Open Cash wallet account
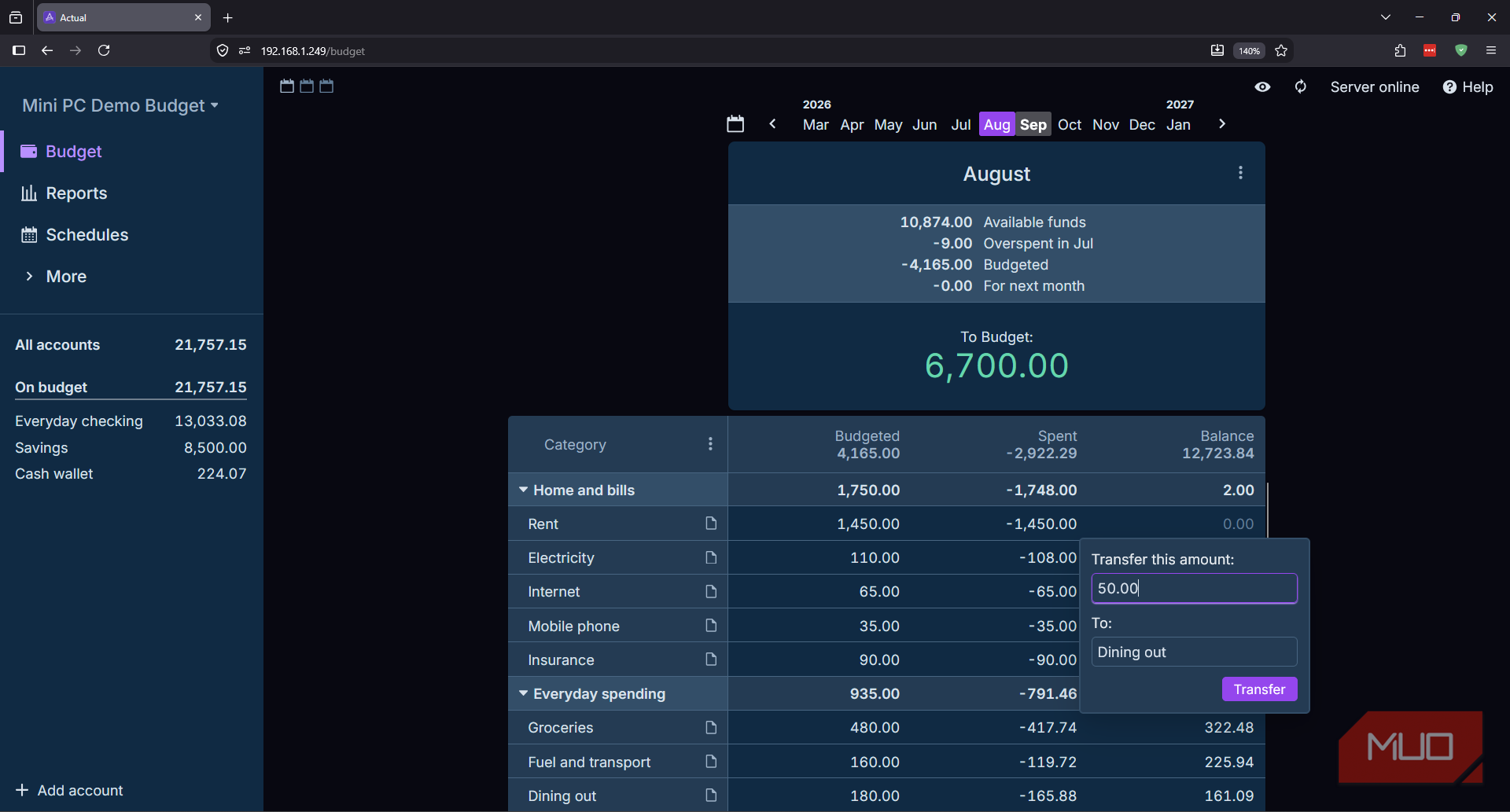Viewport: 1510px width, 812px height. [131, 474]
